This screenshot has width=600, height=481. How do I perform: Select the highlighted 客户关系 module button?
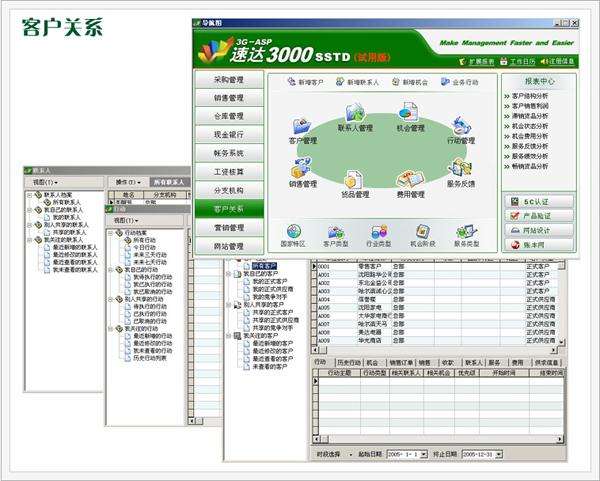coord(229,209)
